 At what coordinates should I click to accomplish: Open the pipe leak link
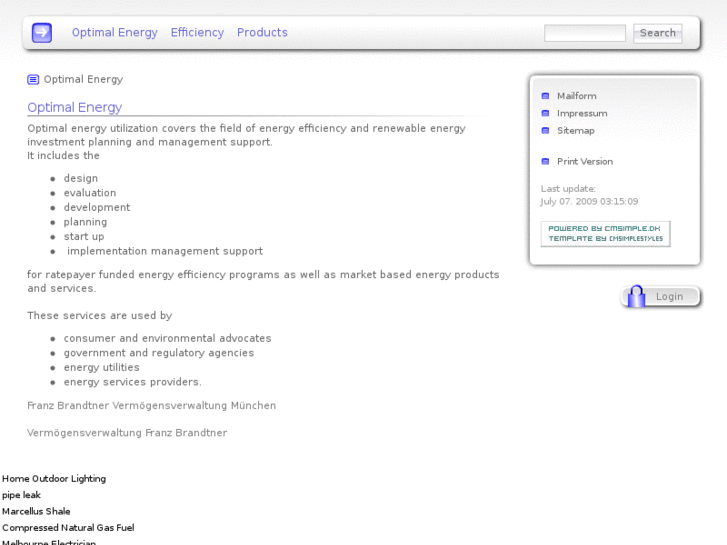pyautogui.click(x=21, y=495)
